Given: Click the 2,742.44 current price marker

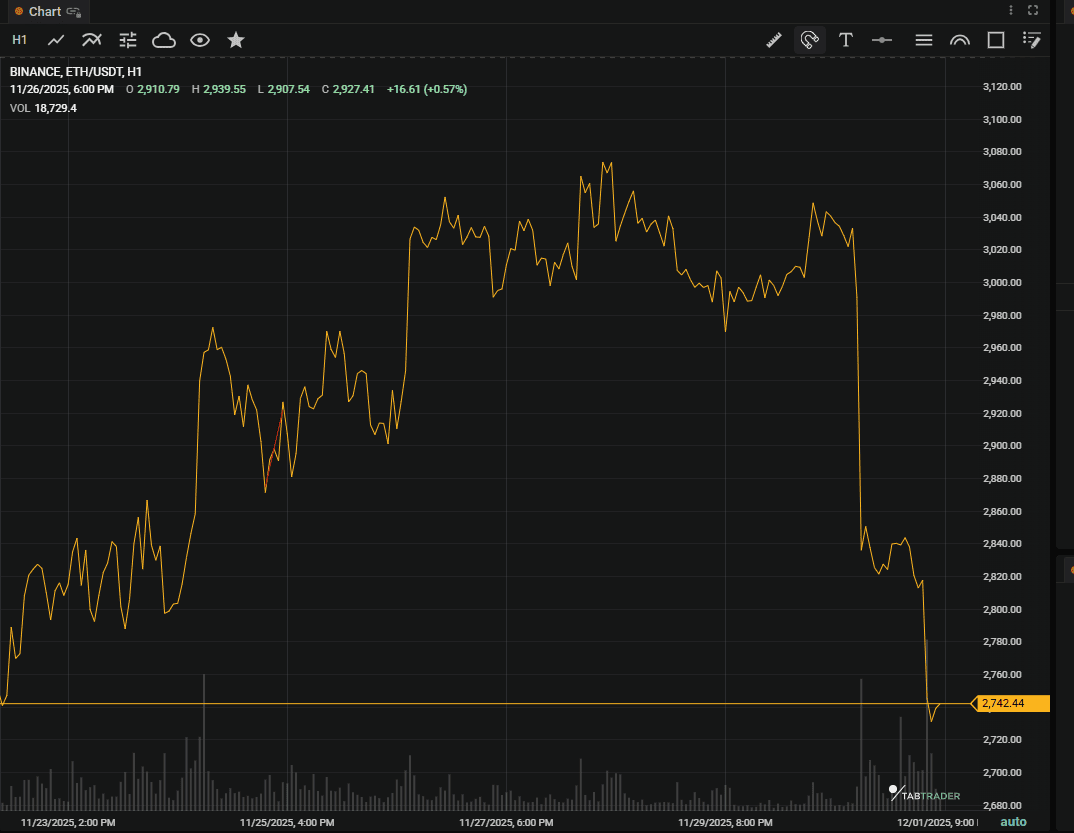Looking at the screenshot, I should (1011, 704).
